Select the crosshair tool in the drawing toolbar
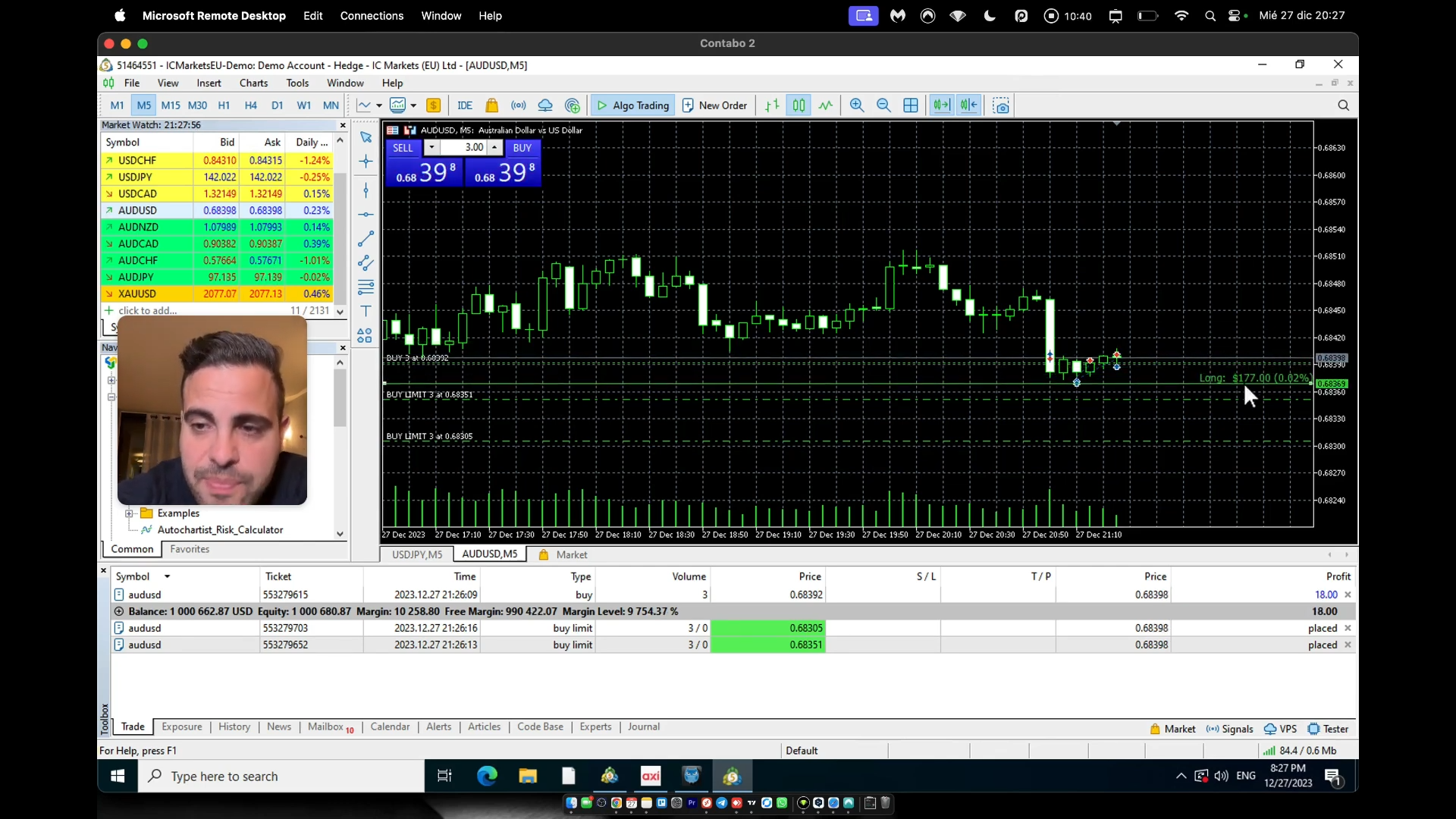This screenshot has width=1456, height=819. click(366, 162)
